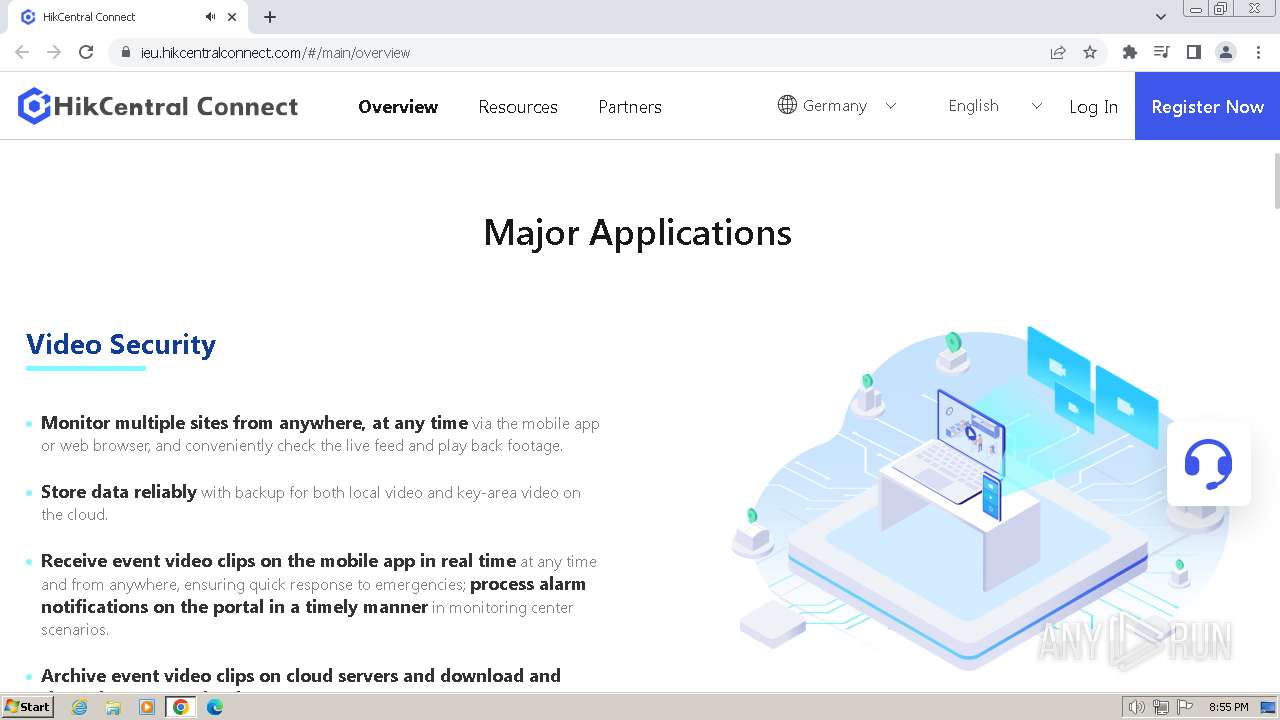Open Chrome extensions puzzle icon
Viewport: 1280px width, 720px height.
1130,52
